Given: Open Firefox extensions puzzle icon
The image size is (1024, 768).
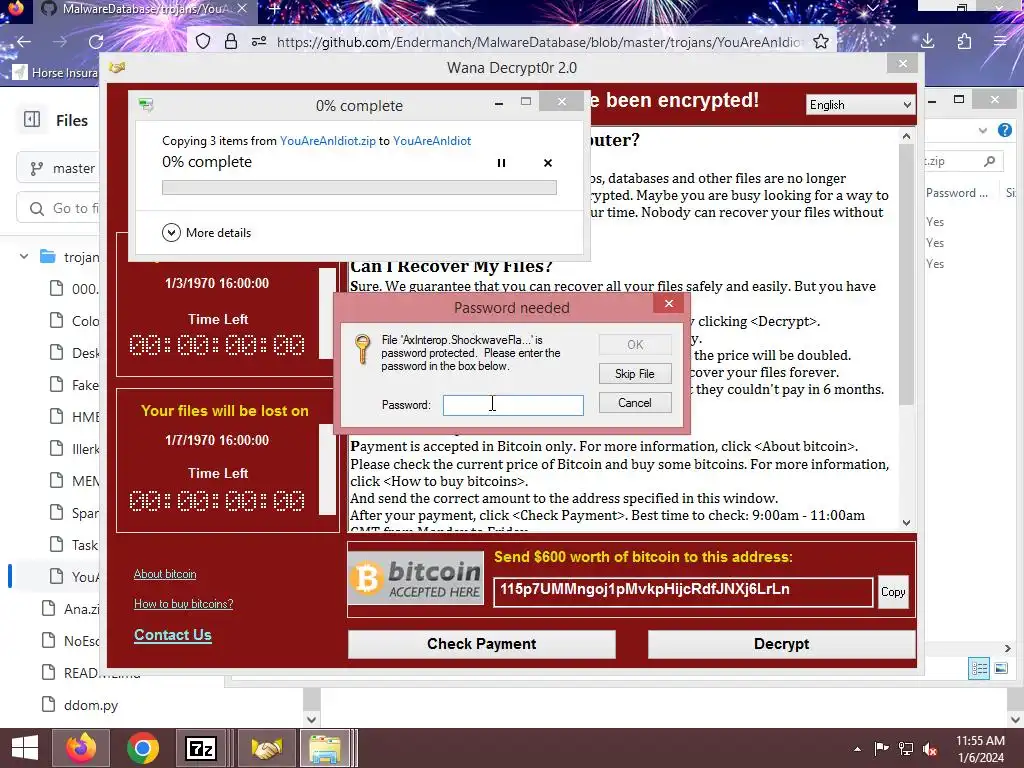Looking at the screenshot, I should (964, 42).
